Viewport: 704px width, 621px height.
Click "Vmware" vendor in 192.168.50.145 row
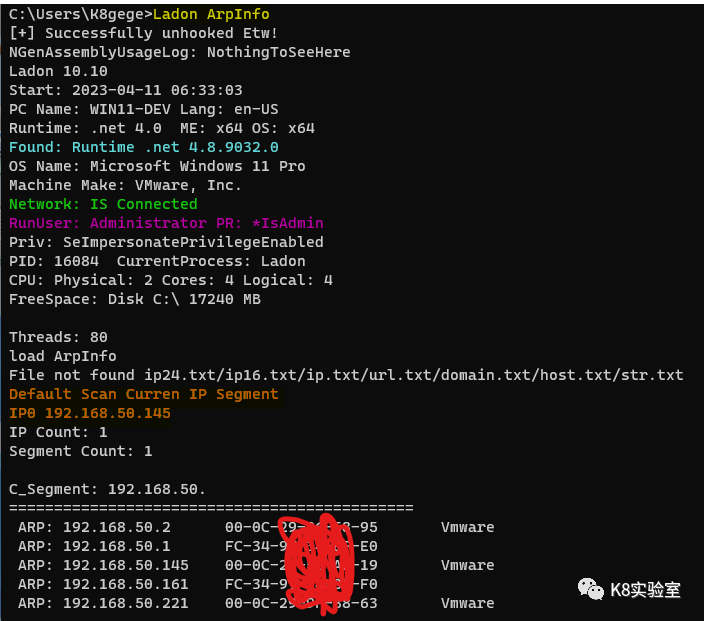tap(467, 564)
